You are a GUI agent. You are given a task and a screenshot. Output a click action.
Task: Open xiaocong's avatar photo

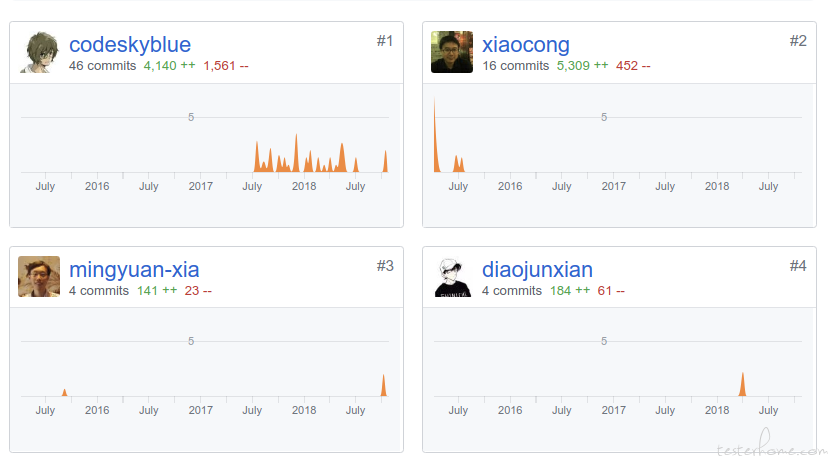point(452,52)
